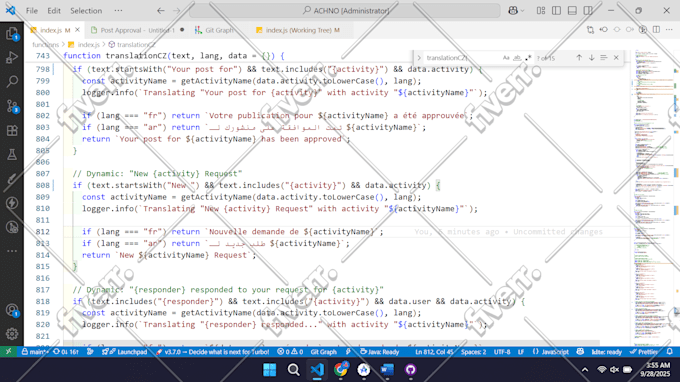Open Git Graph from status bar
The height and width of the screenshot is (382, 680).
point(324,352)
